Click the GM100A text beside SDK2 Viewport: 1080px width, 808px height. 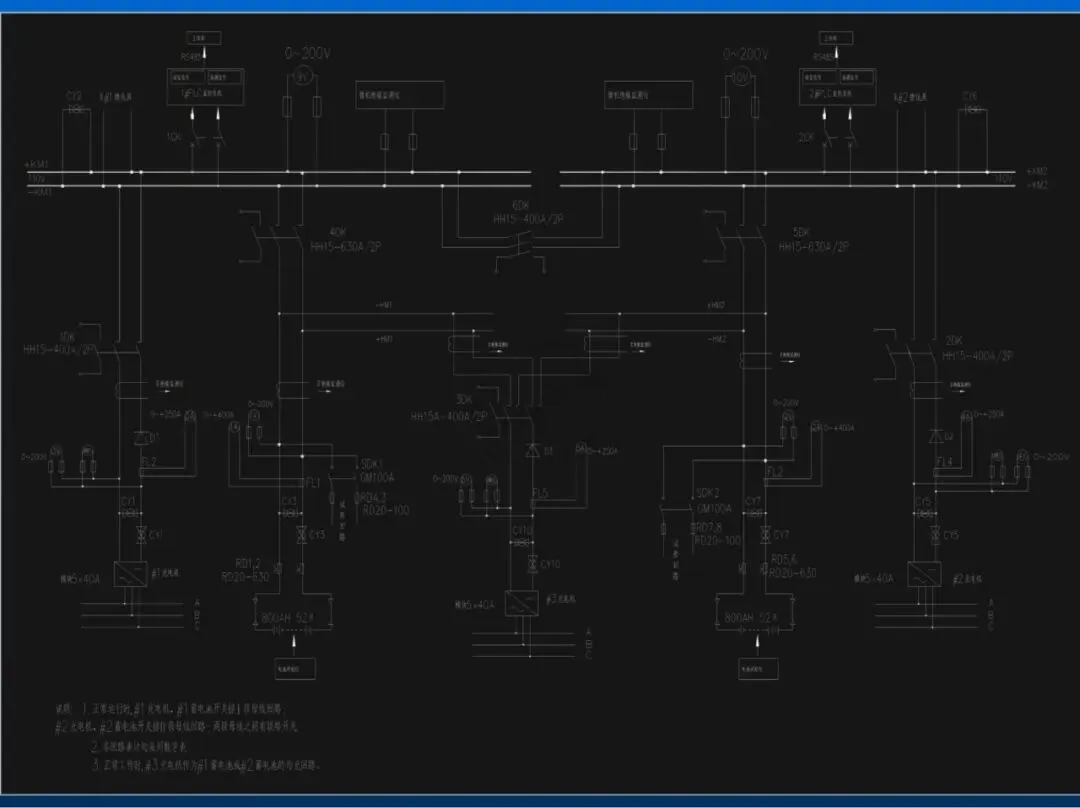(714, 509)
